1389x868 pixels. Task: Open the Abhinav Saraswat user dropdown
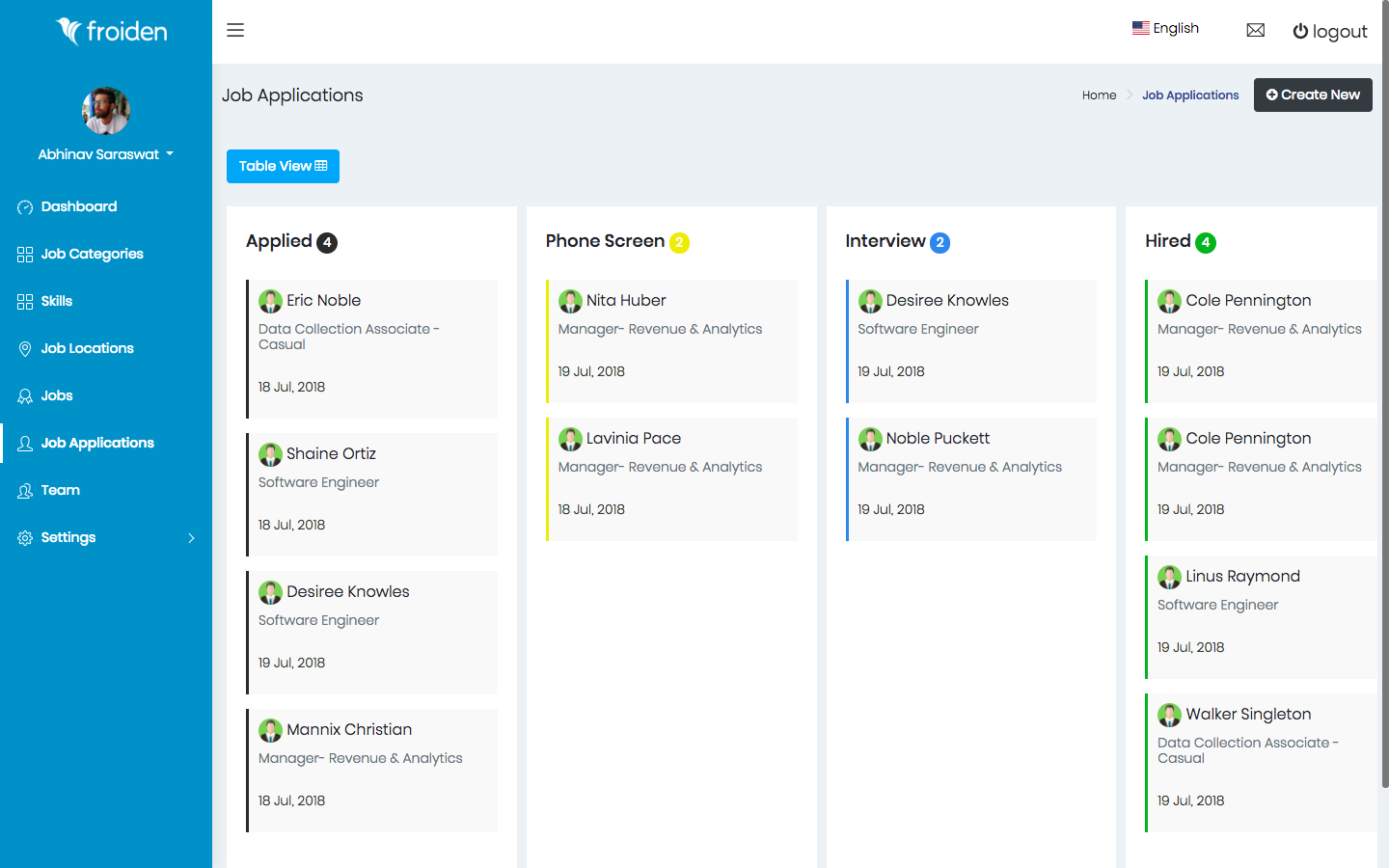coord(106,154)
